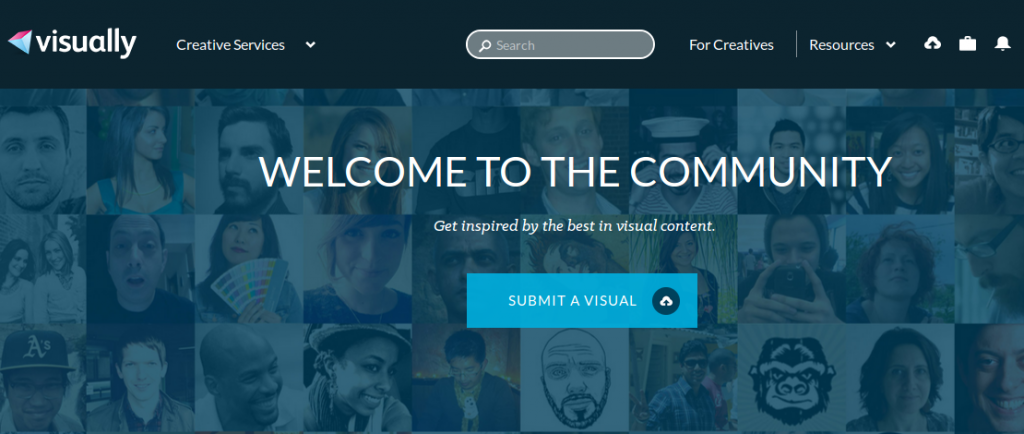This screenshot has height=434, width=1024.
Task: Open the Creative Services menu
Action: 231,45
